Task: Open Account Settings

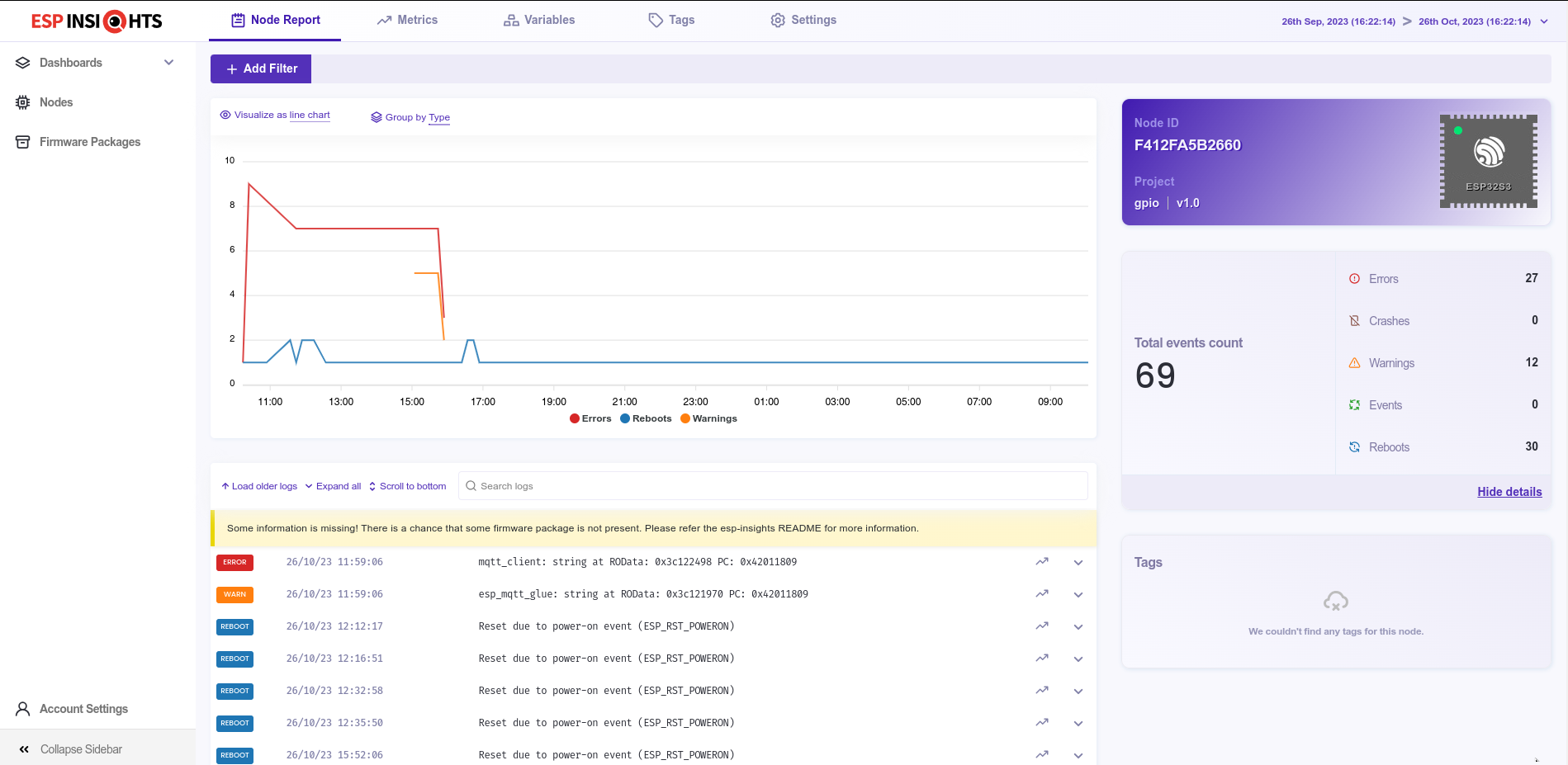Action: click(83, 709)
